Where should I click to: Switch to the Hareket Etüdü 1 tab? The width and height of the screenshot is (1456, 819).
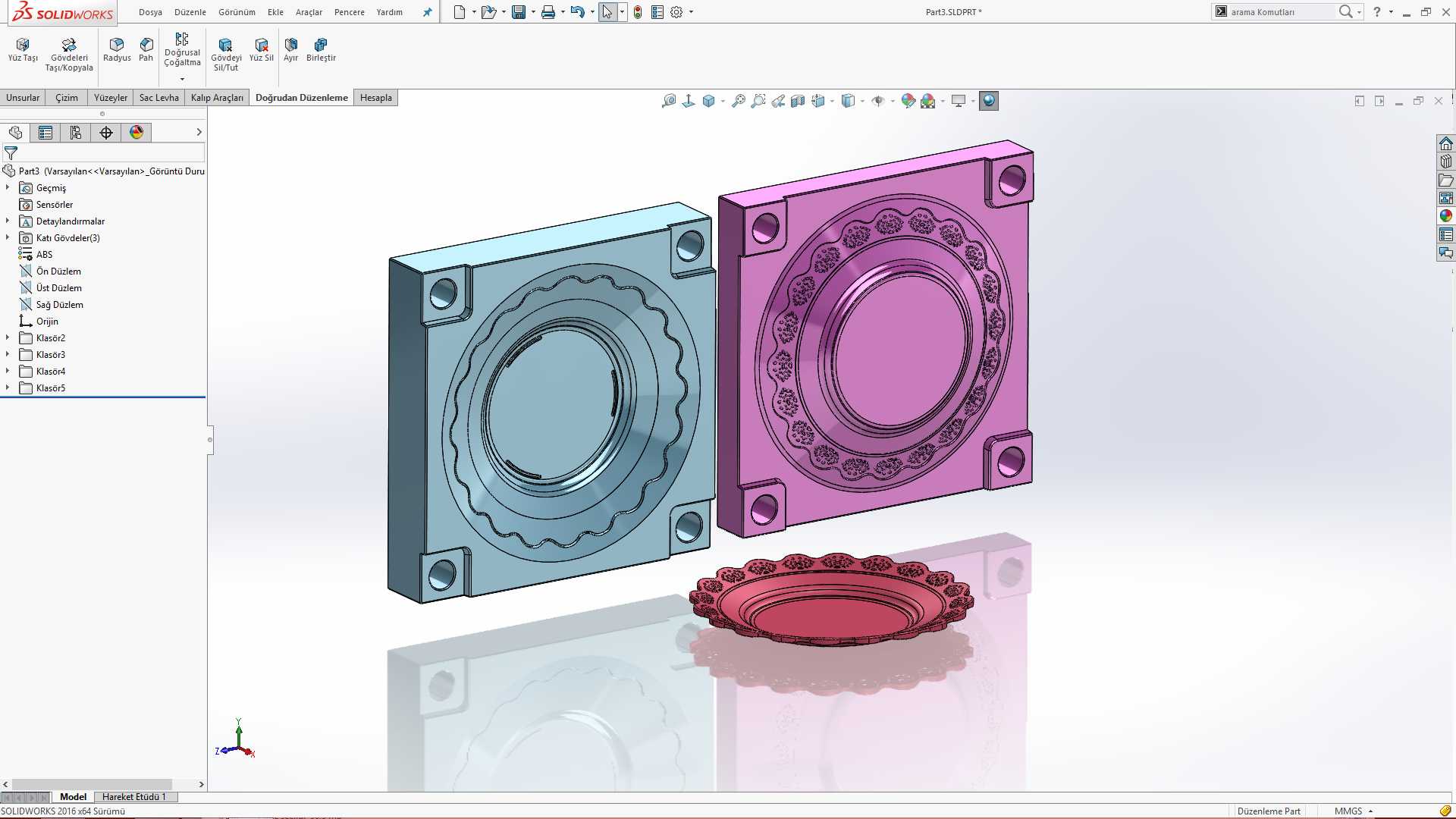133,797
